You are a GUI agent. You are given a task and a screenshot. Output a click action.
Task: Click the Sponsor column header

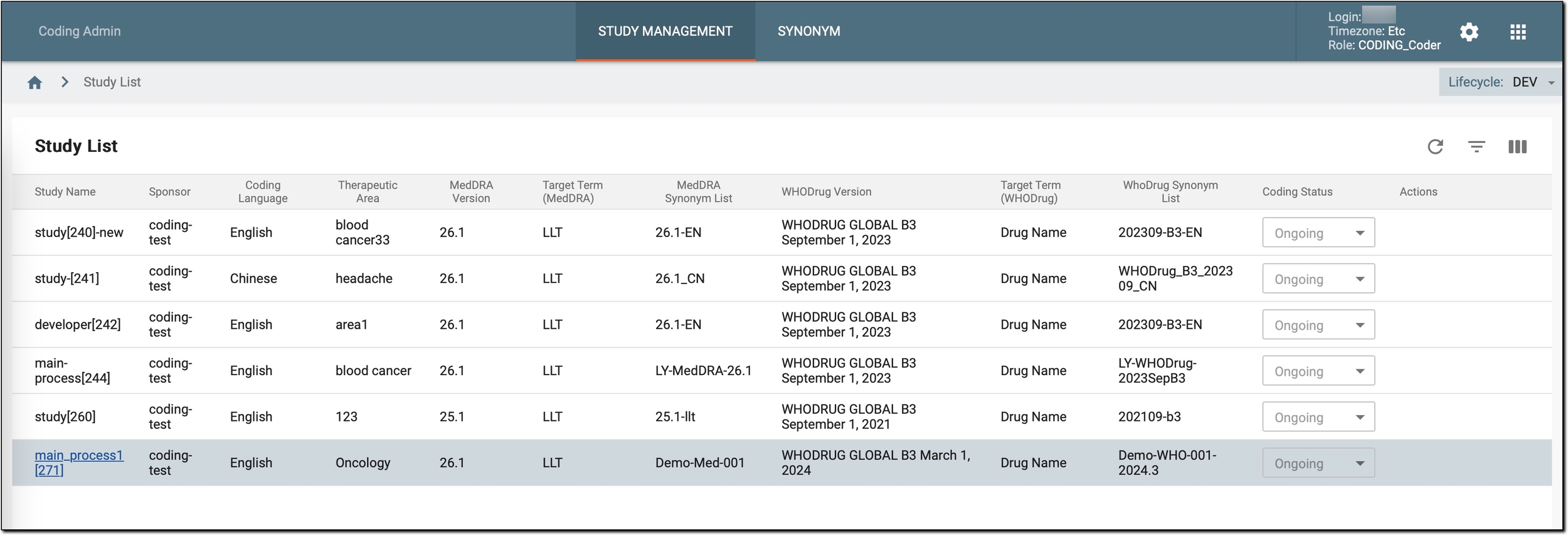pyautogui.click(x=169, y=192)
